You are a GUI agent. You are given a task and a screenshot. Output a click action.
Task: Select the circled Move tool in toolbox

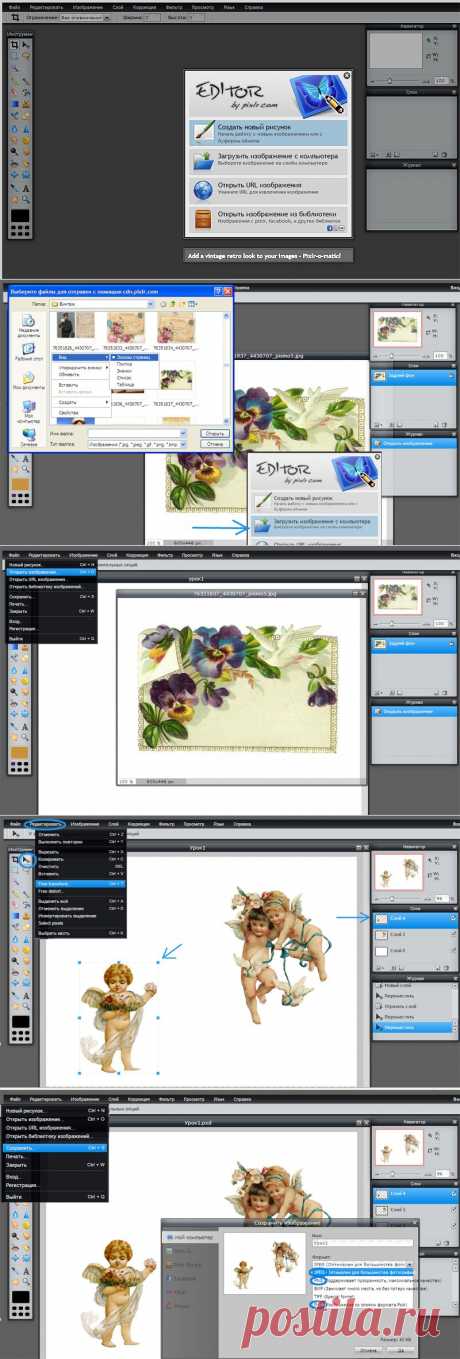[x=26, y=858]
